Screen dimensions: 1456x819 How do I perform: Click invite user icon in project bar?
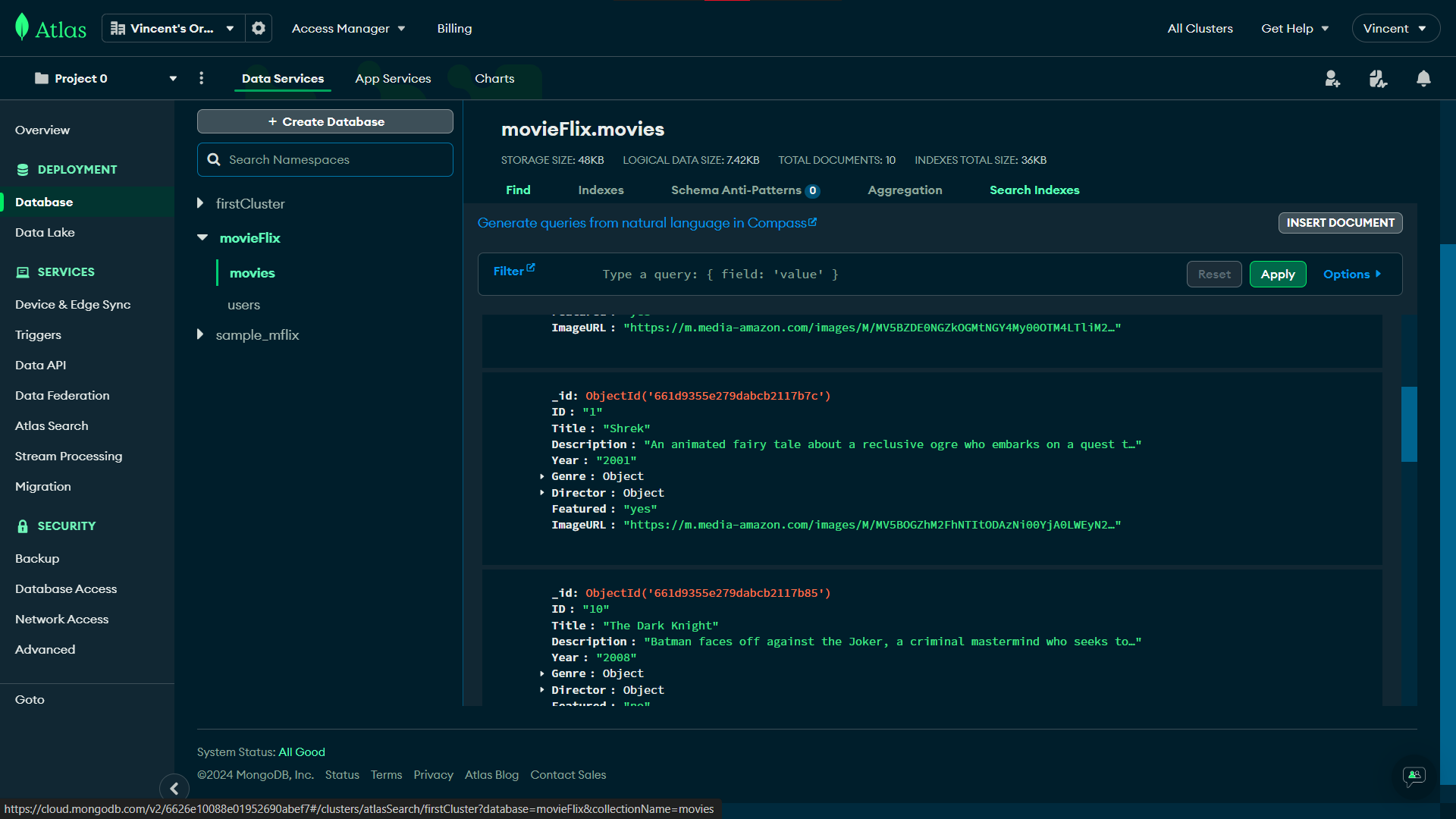pos(1332,78)
